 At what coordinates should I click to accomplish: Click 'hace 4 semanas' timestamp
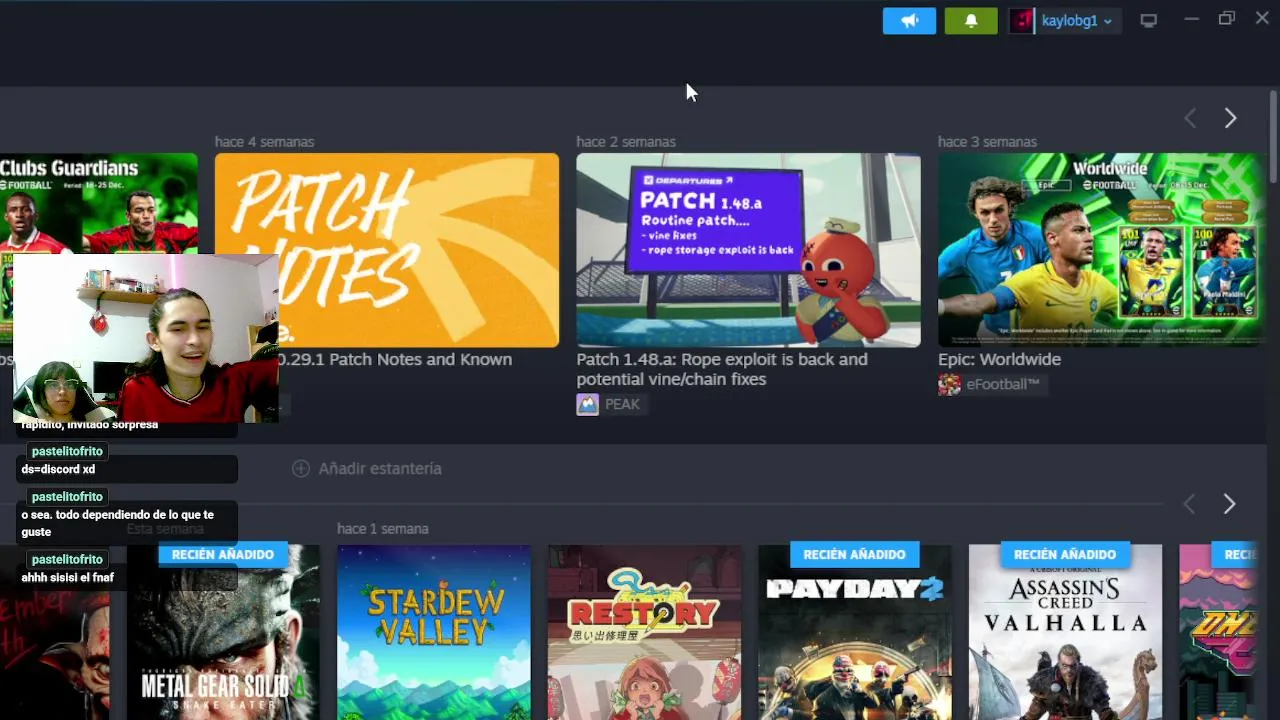click(x=264, y=142)
